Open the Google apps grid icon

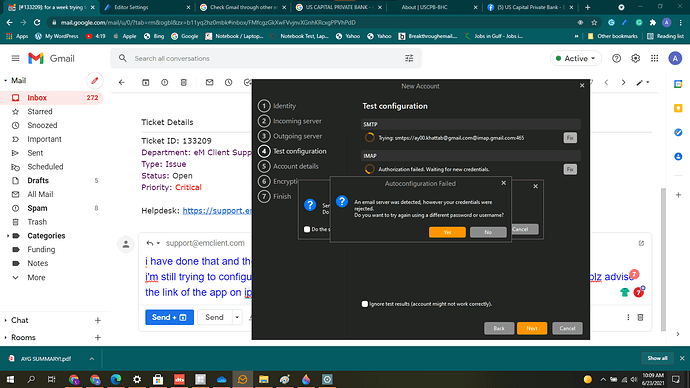tap(655, 59)
